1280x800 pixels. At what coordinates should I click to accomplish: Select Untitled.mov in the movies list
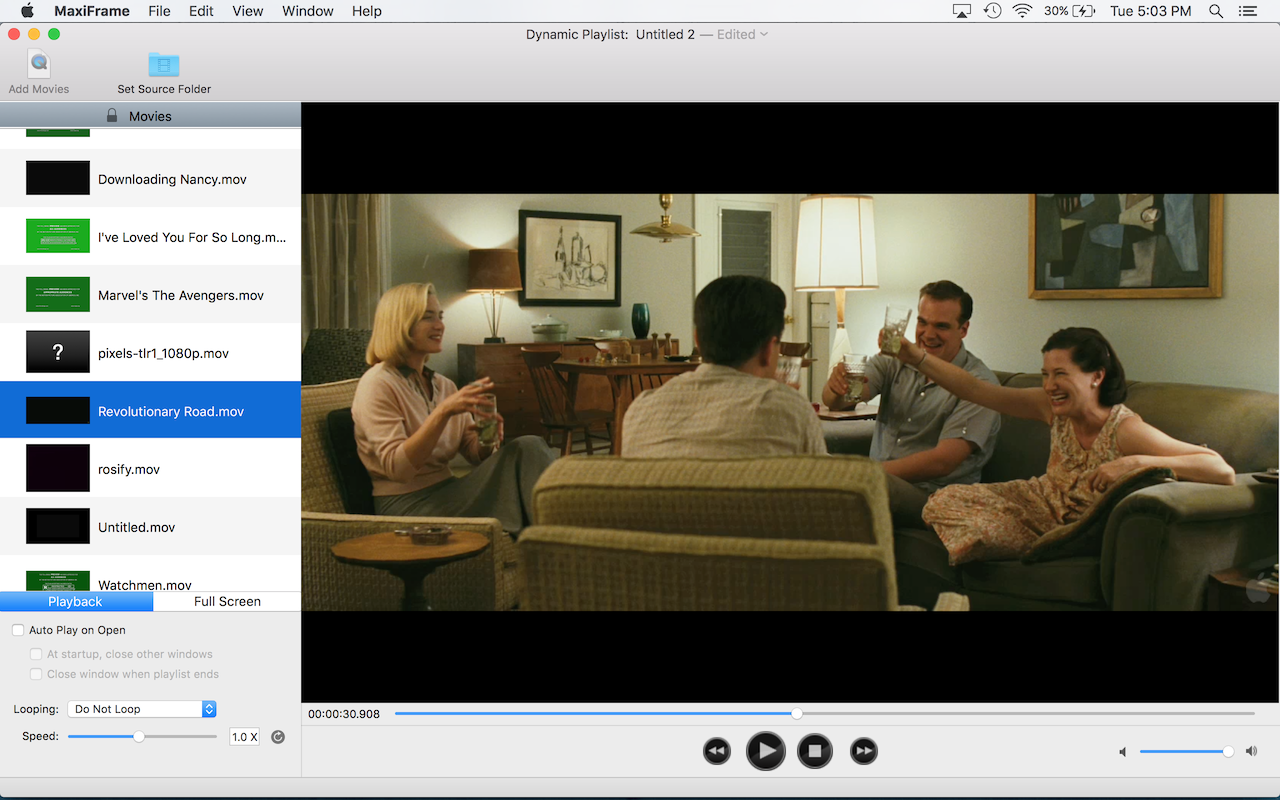pyautogui.click(x=150, y=526)
